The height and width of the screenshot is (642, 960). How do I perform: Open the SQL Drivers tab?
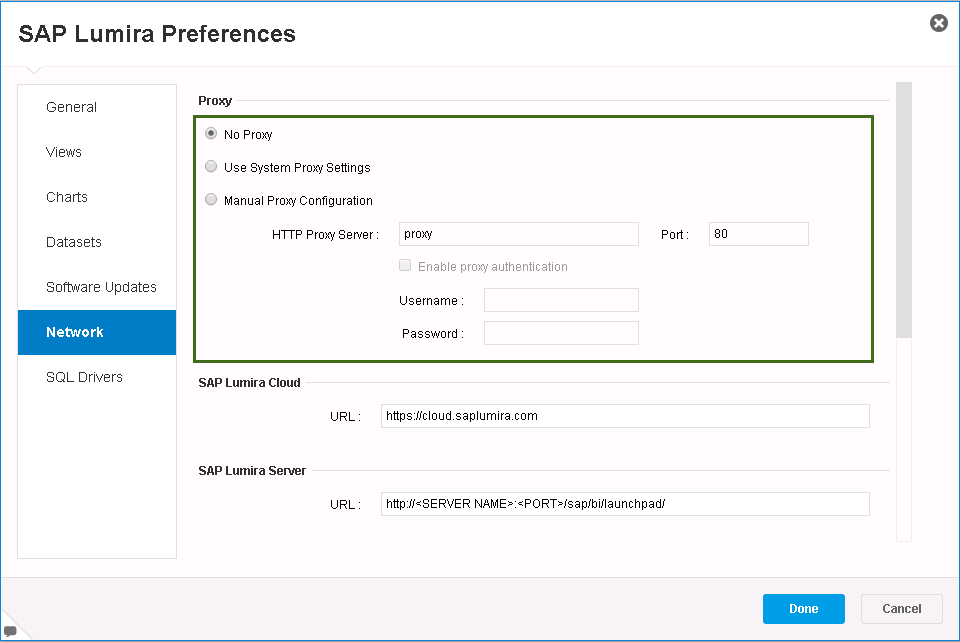[97, 377]
